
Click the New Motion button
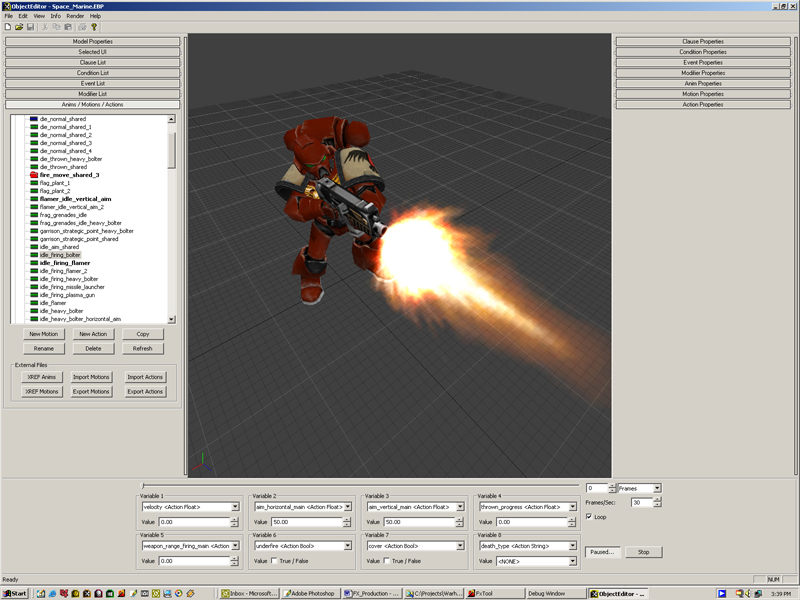[43, 334]
